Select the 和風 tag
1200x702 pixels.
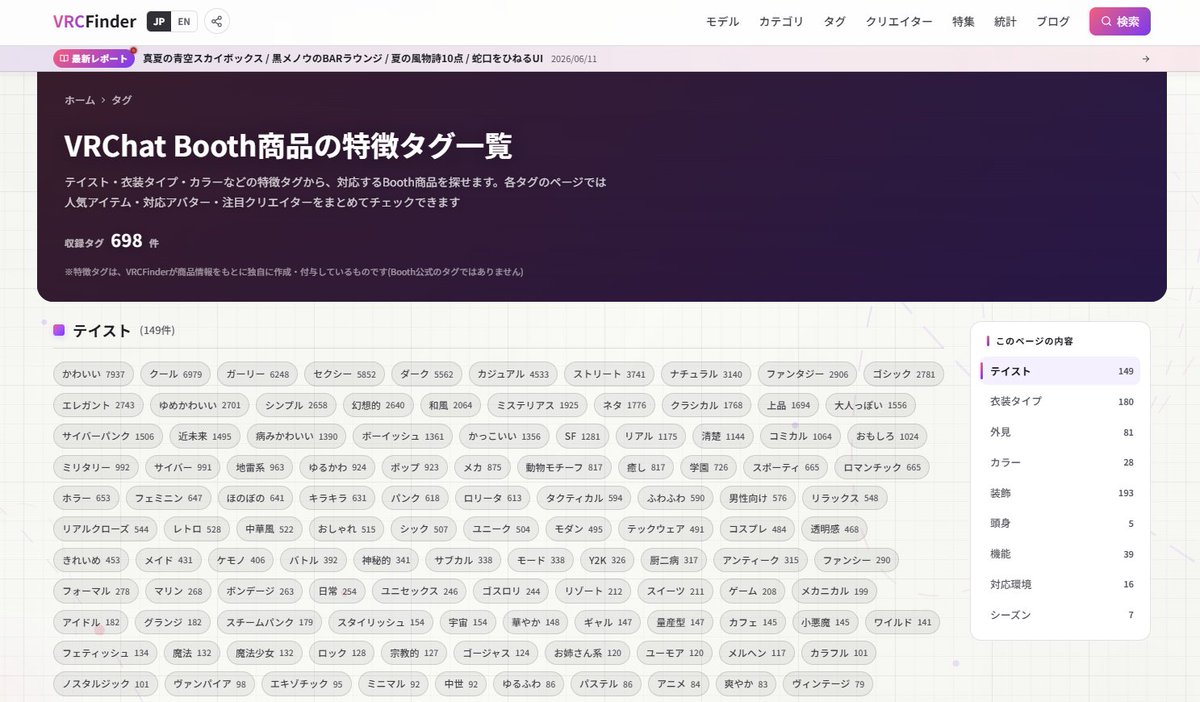point(450,405)
